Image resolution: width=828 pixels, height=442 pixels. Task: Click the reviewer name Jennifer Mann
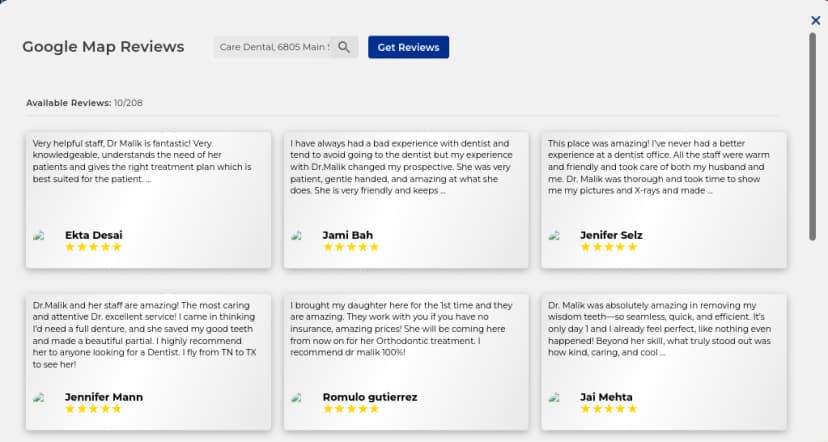pyautogui.click(x=104, y=397)
